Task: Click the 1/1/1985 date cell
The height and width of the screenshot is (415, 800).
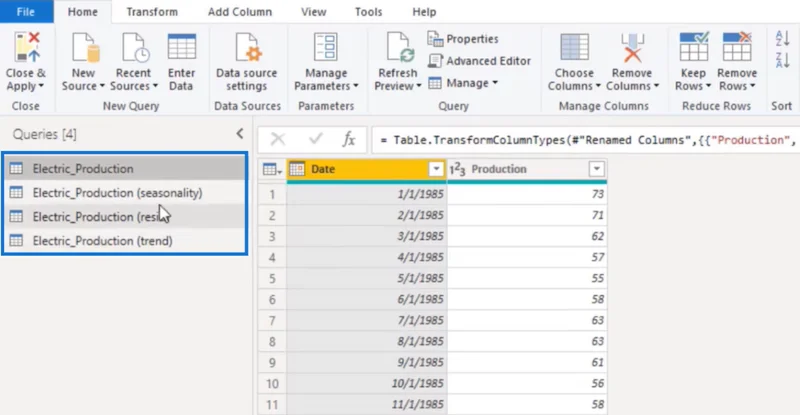Action: [366, 194]
